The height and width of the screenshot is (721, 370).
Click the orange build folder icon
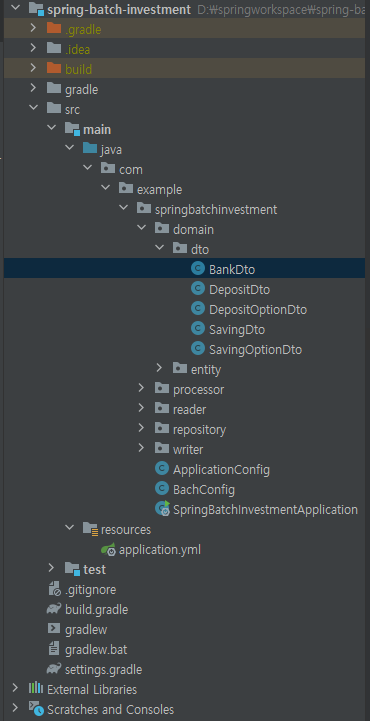[54, 69]
